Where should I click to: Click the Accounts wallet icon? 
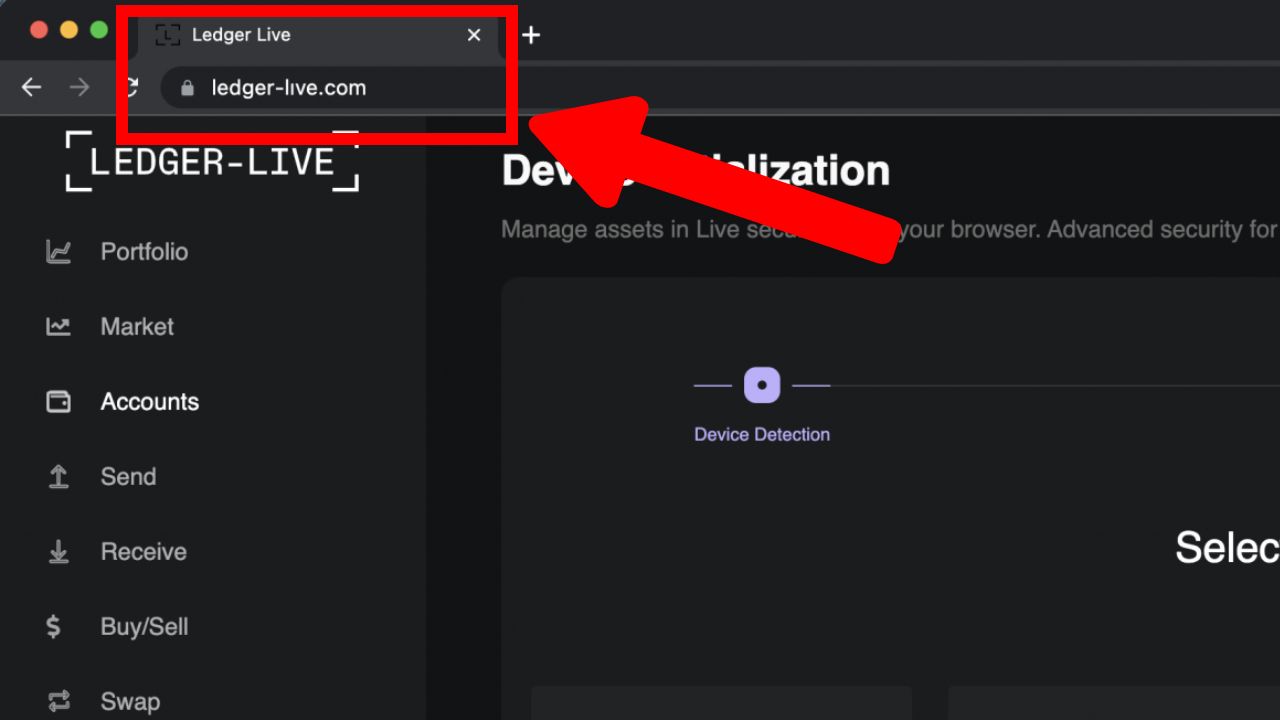[x=58, y=402]
